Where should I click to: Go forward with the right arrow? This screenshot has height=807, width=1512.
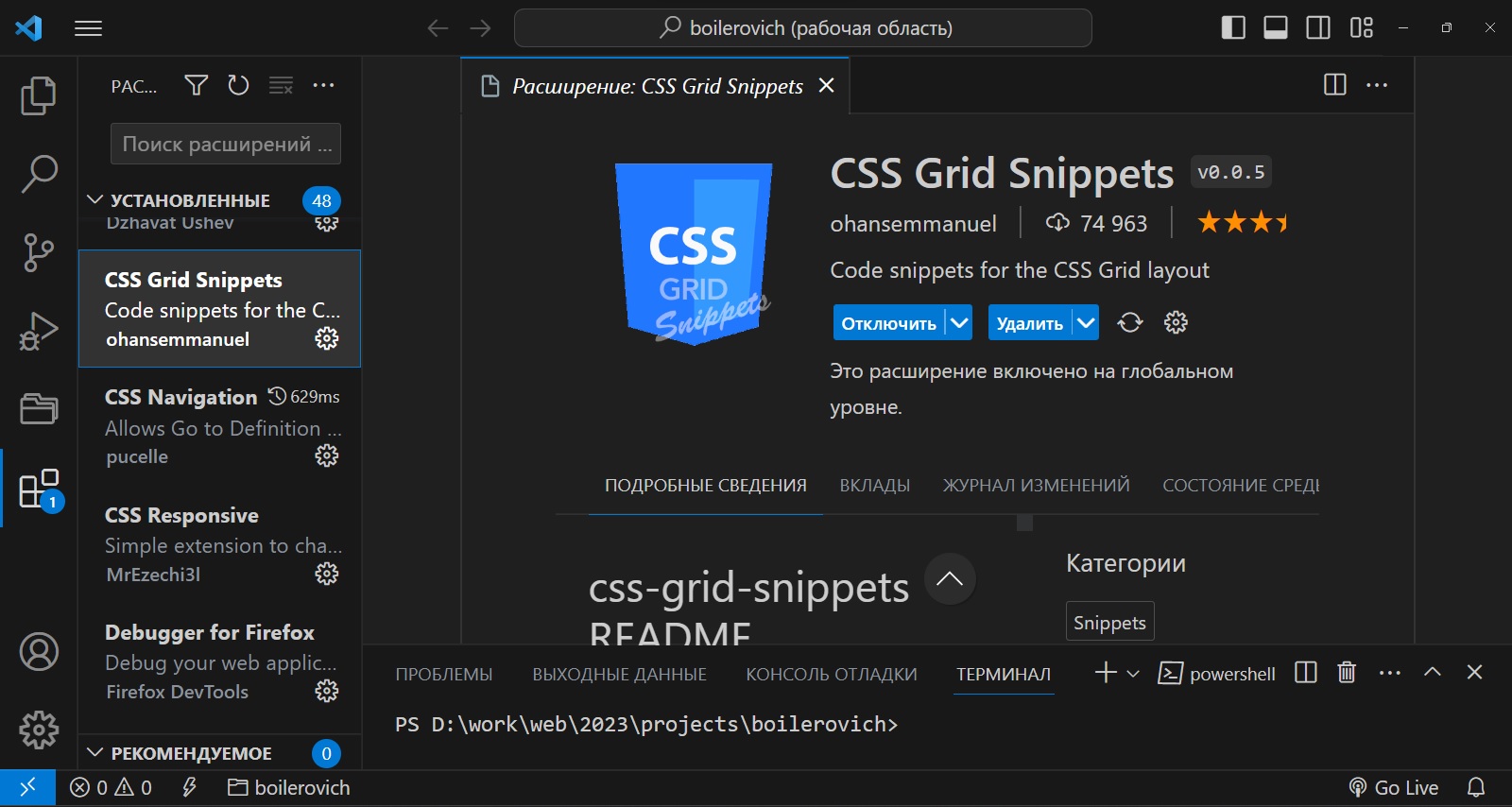(480, 28)
